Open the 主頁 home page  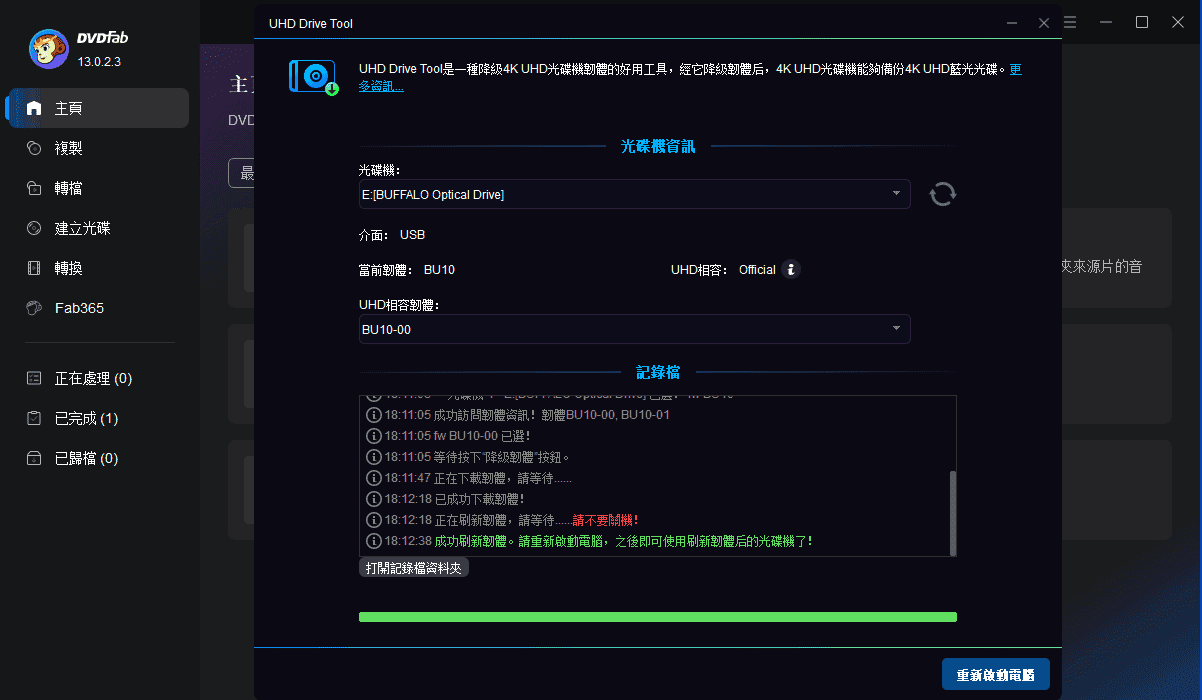point(97,108)
